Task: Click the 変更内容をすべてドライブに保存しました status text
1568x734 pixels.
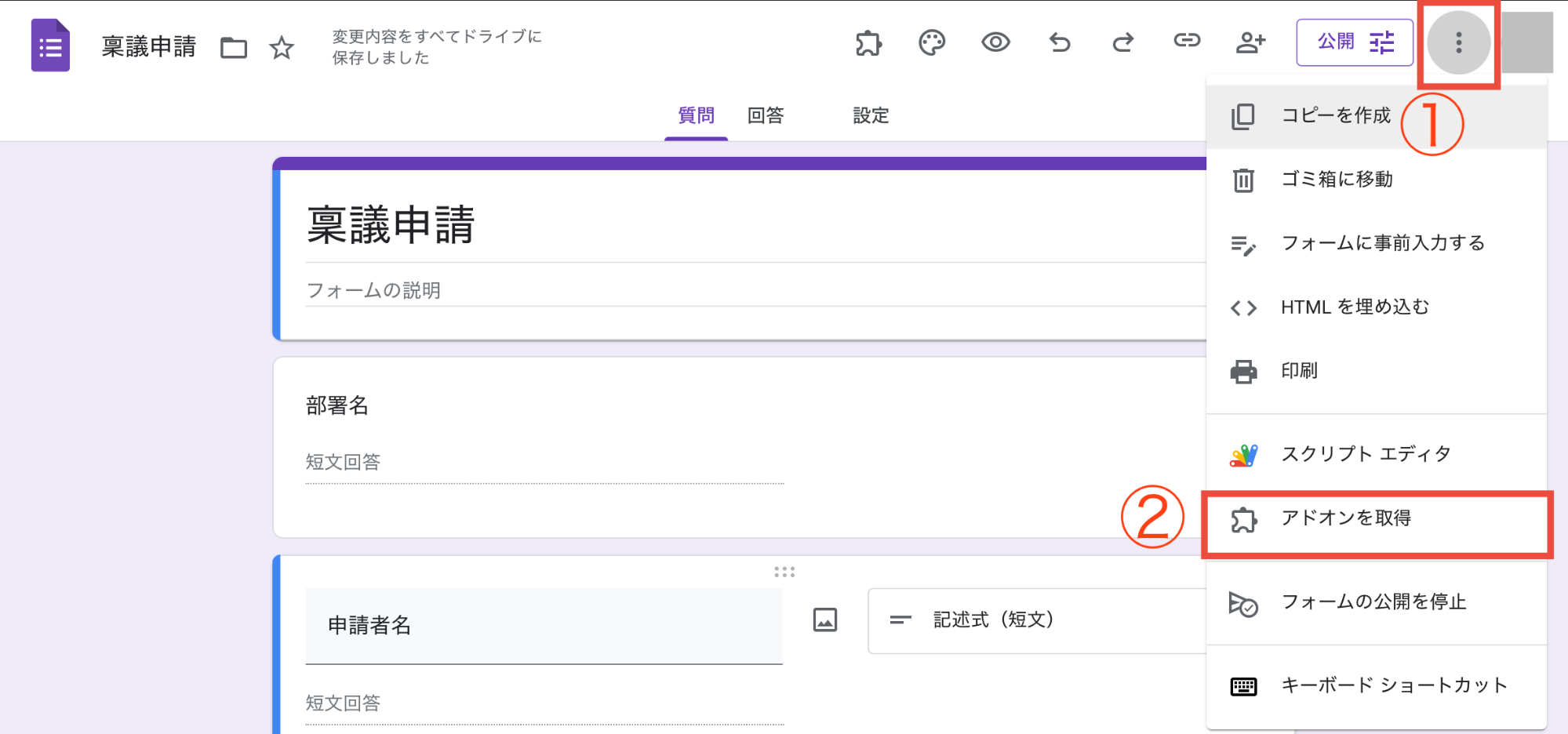Action: point(437,47)
